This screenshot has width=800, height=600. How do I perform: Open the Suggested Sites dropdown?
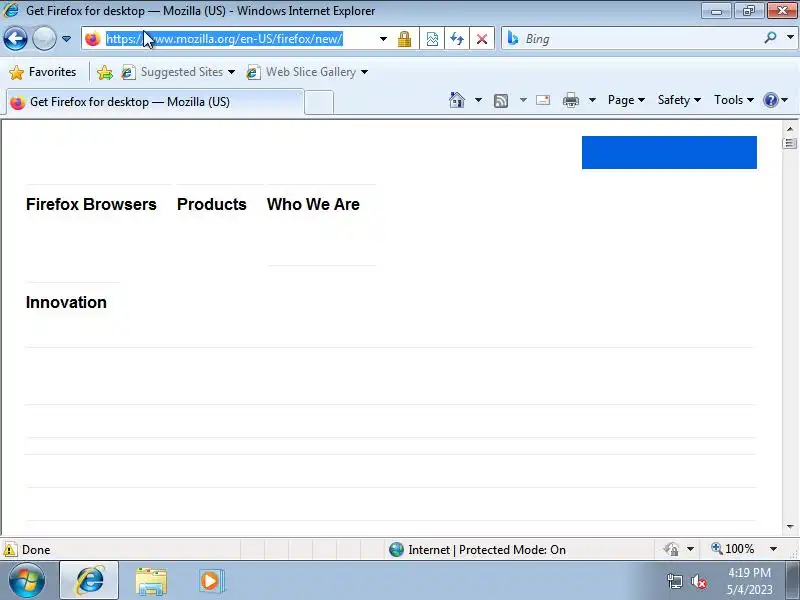(178, 72)
